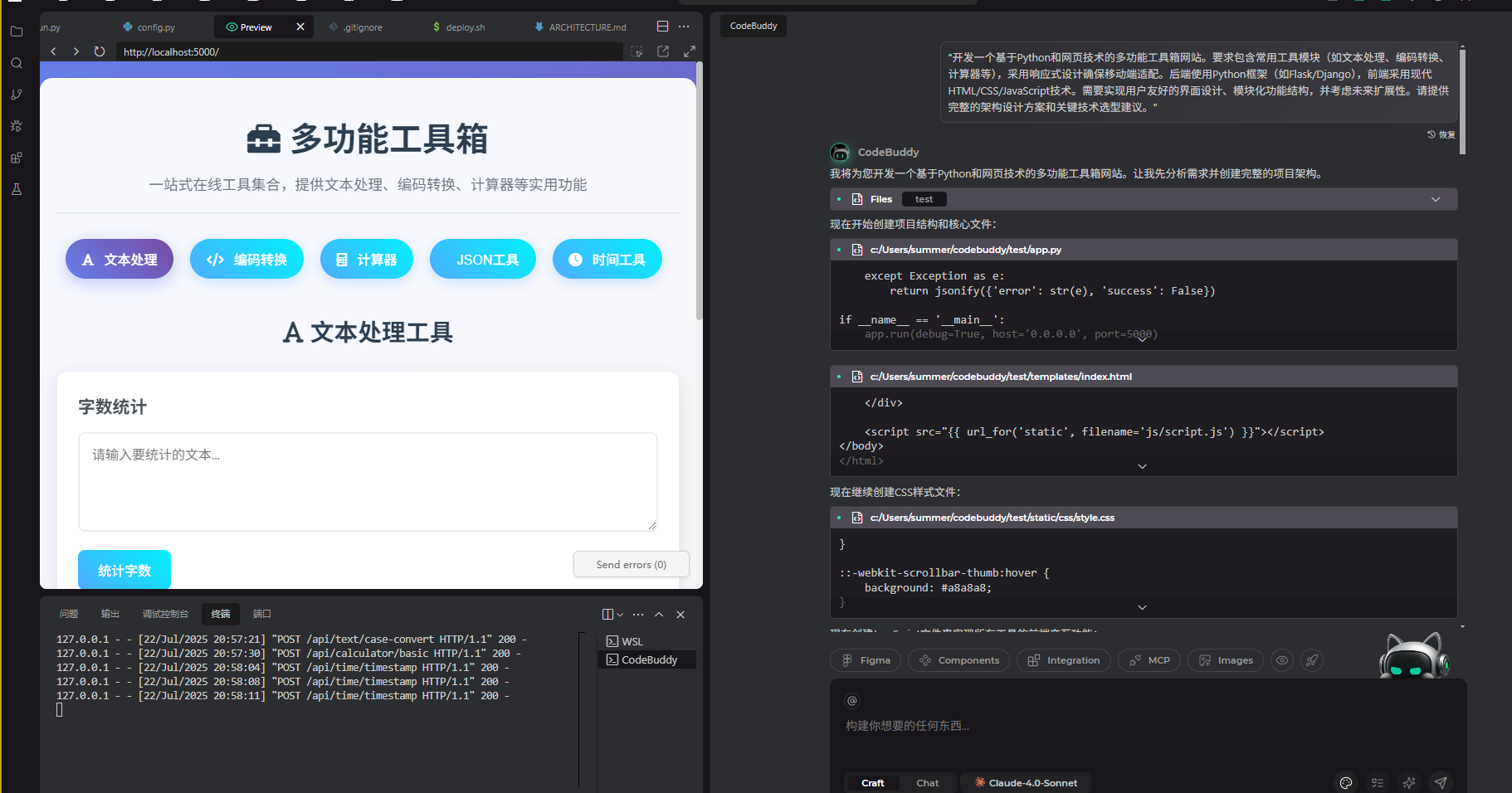Click the Images chip
The image size is (1512, 793).
point(1226,660)
